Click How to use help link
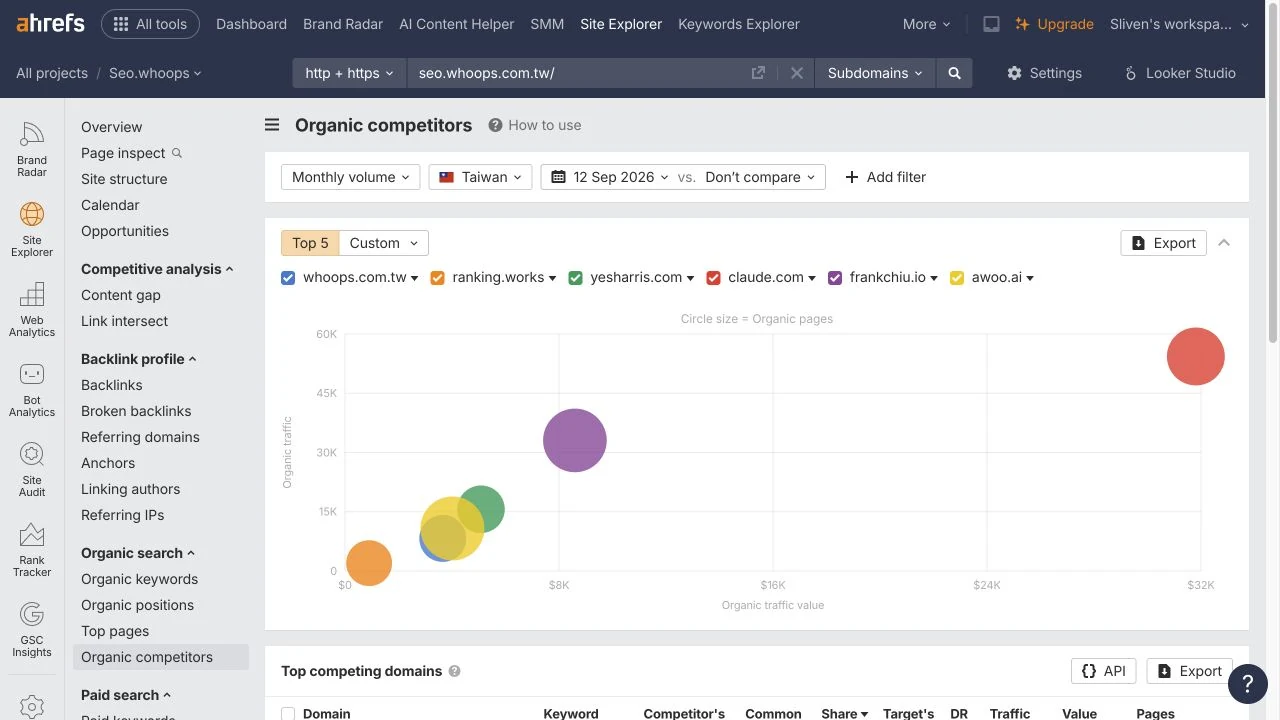 coord(535,125)
